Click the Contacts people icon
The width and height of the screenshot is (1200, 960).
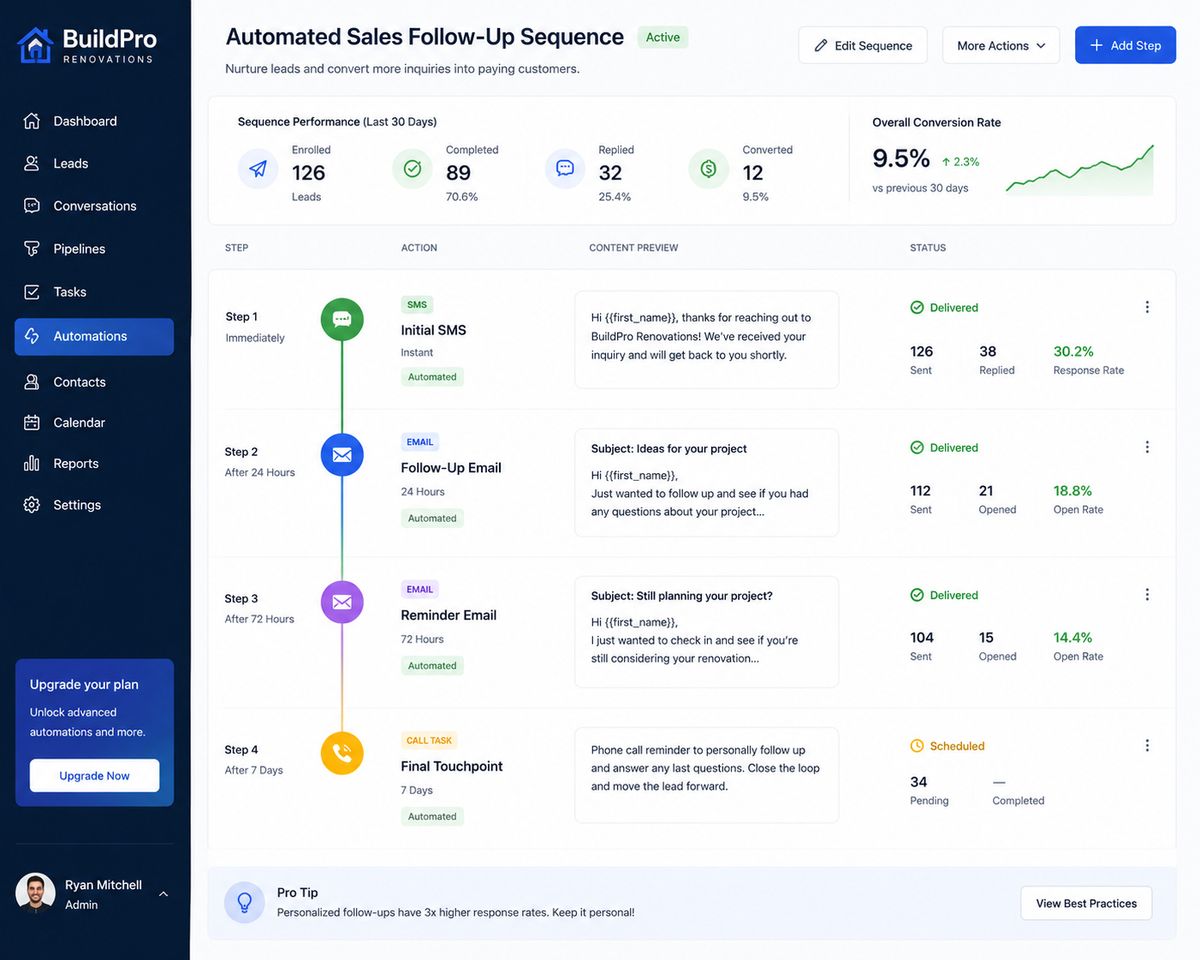point(32,382)
